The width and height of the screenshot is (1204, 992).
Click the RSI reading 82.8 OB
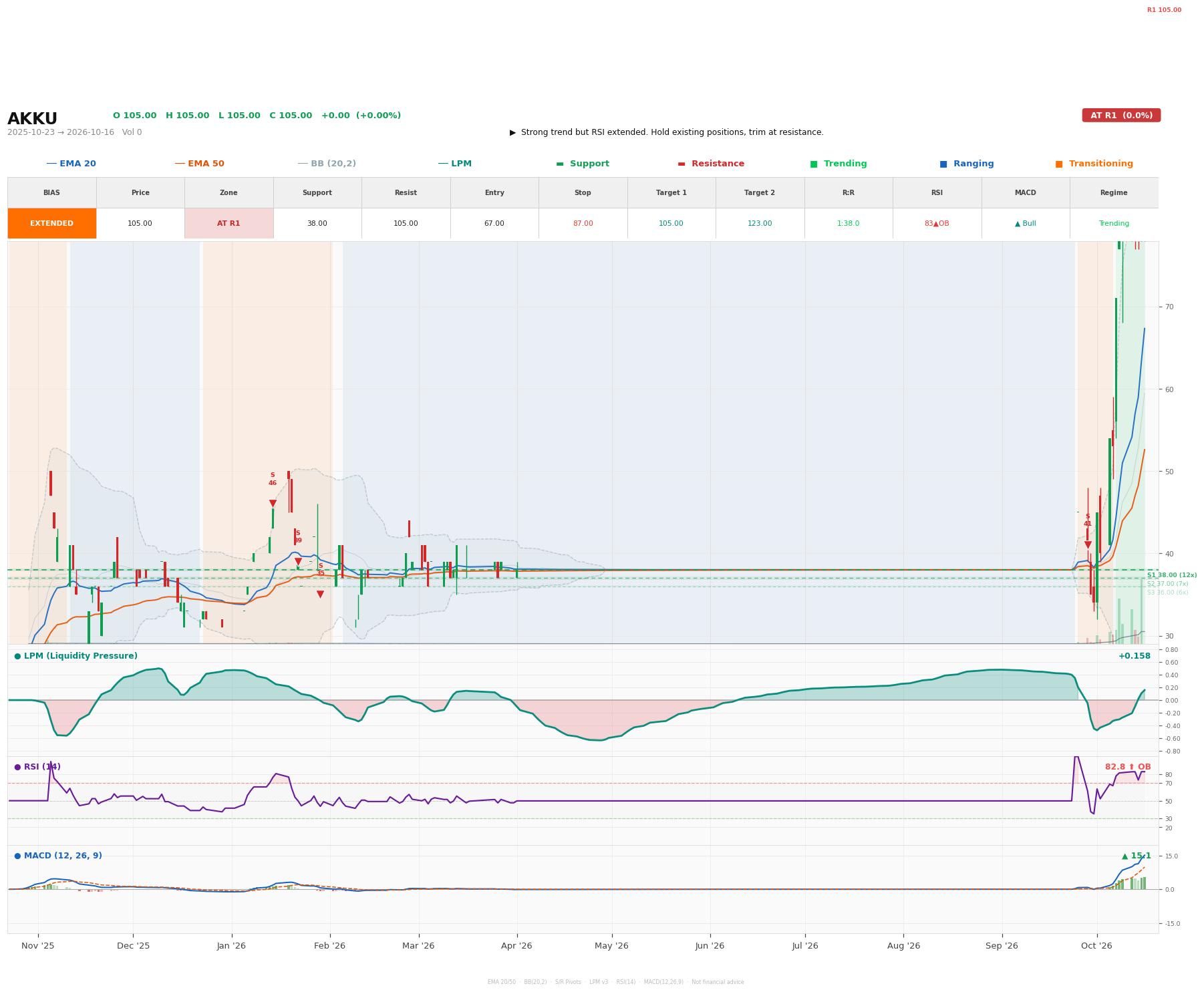pos(1128,767)
